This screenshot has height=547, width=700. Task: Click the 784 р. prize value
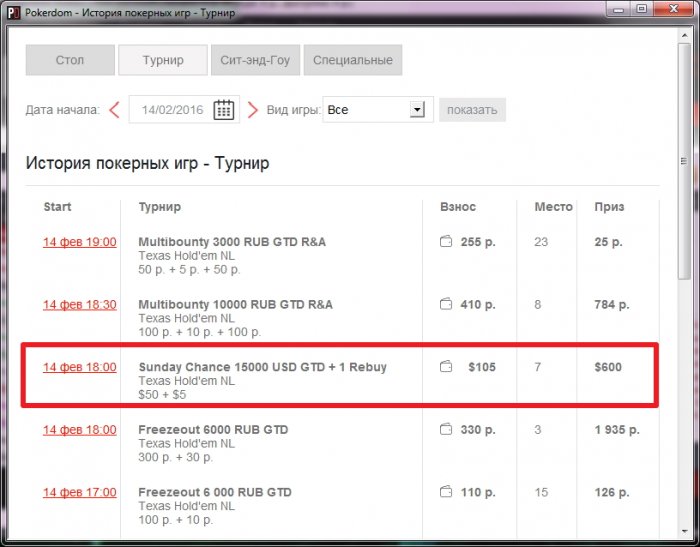612,305
